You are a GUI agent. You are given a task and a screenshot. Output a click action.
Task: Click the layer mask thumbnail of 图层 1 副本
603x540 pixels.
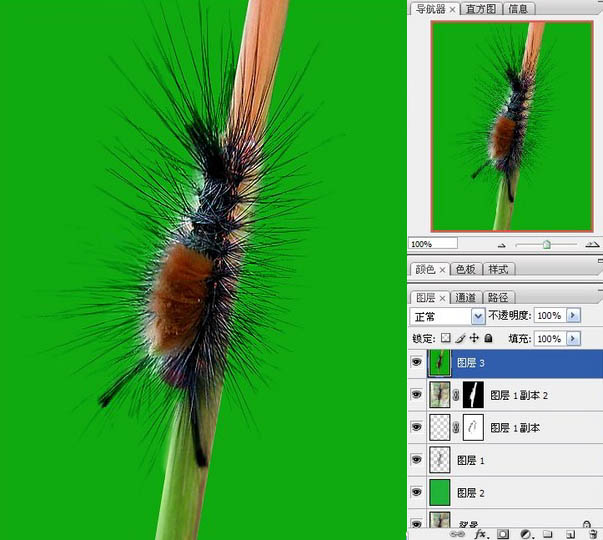pyautogui.click(x=473, y=427)
